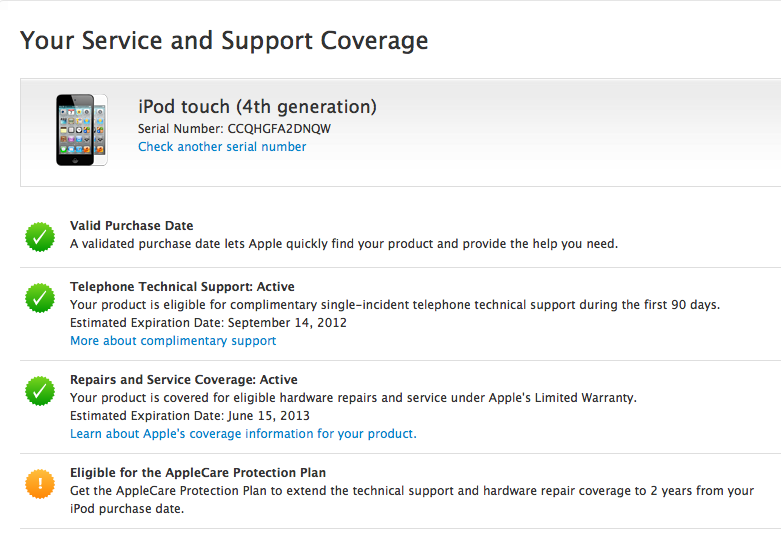Click the complimentary single-incident telephone support description
Screen dimensions: 781x539
click(x=394, y=305)
